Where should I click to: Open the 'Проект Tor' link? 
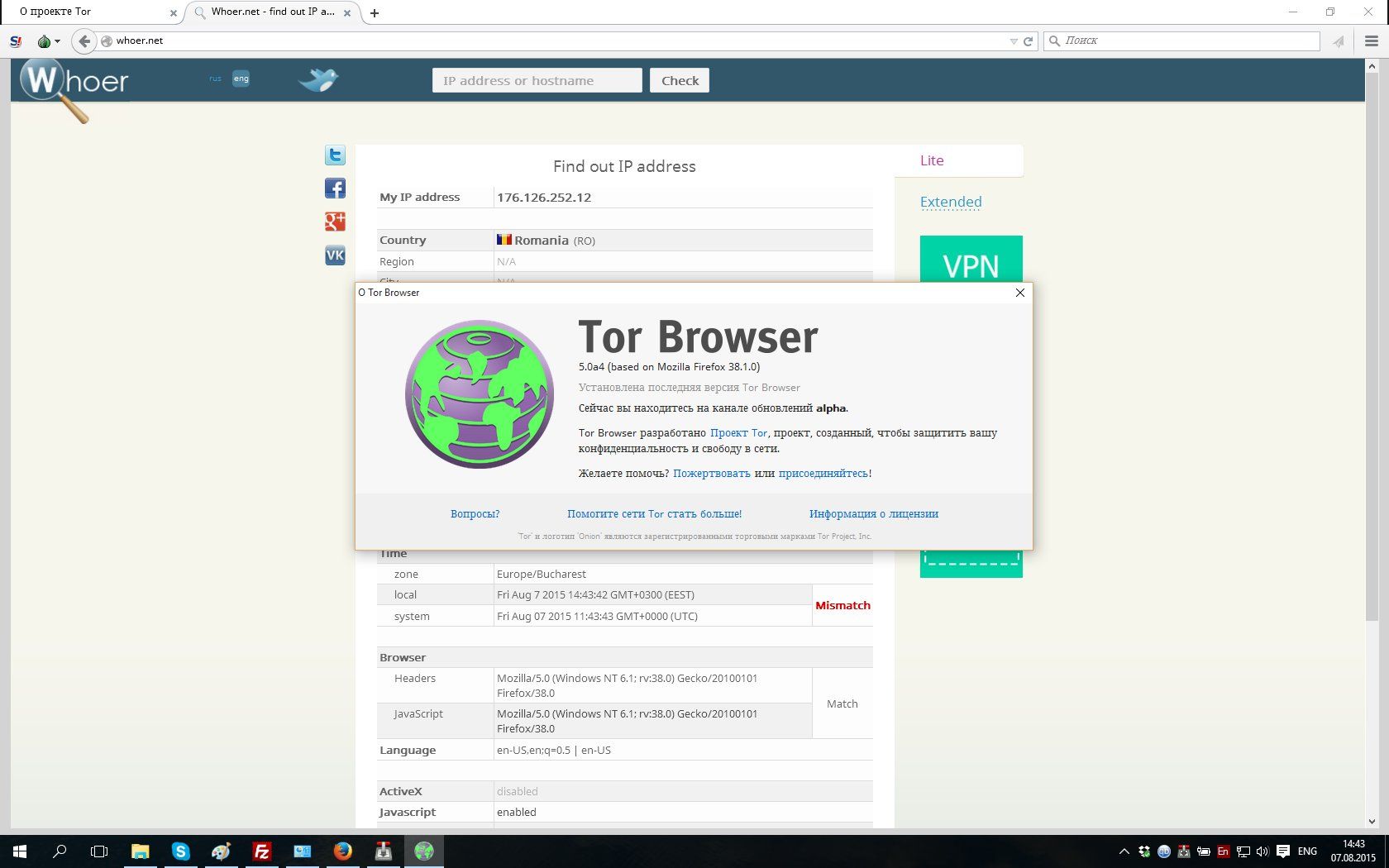click(738, 433)
